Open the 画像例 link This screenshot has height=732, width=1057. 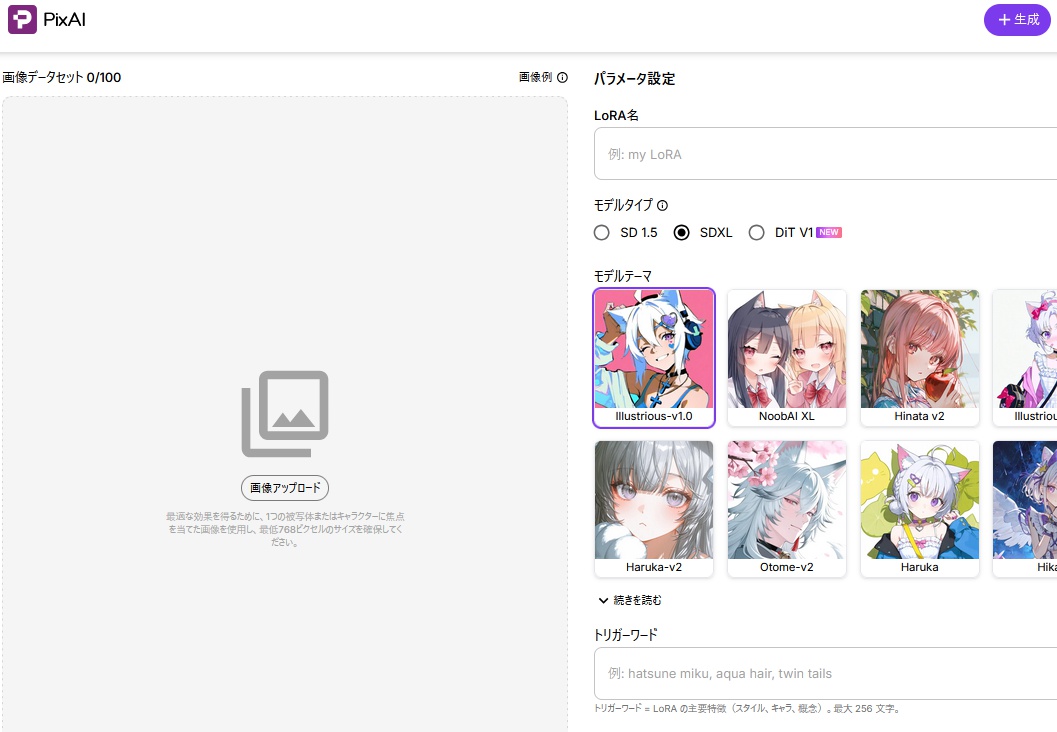pyautogui.click(x=535, y=77)
